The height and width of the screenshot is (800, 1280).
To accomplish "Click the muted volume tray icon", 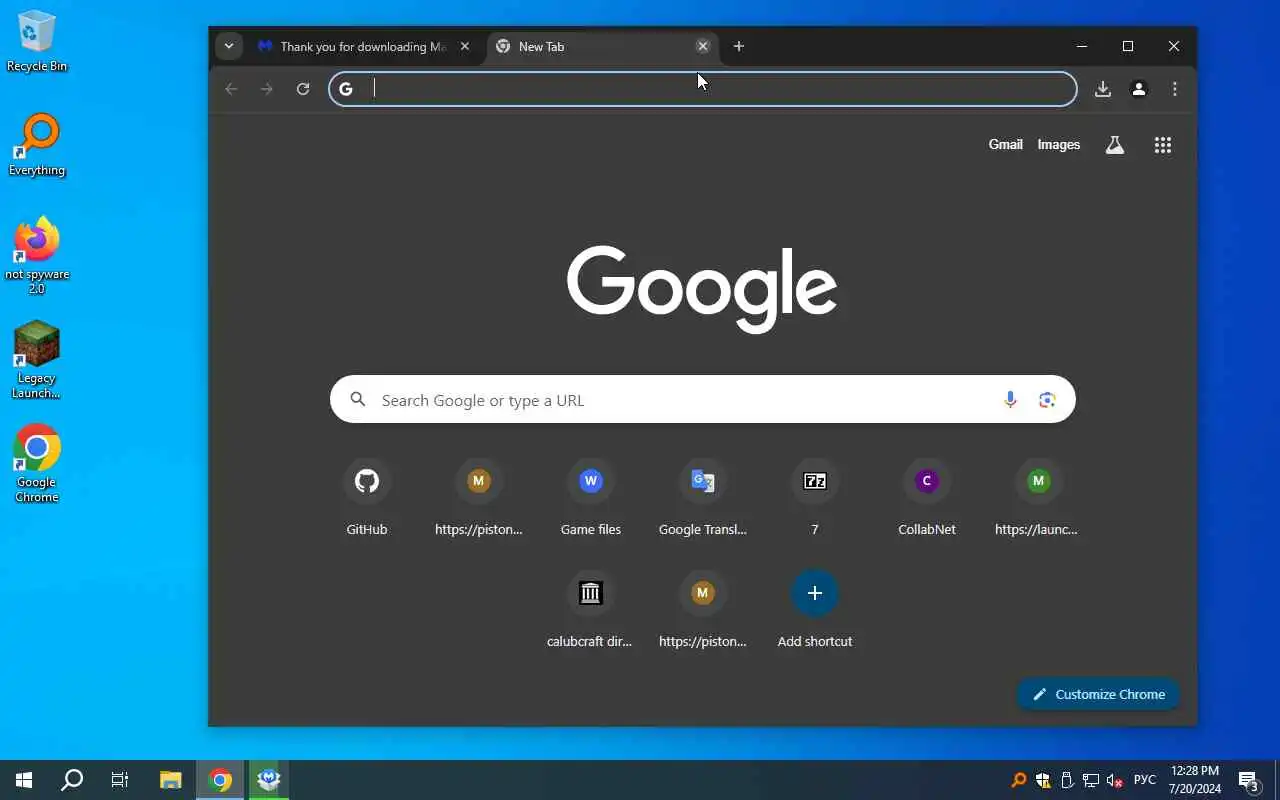I will point(1115,780).
